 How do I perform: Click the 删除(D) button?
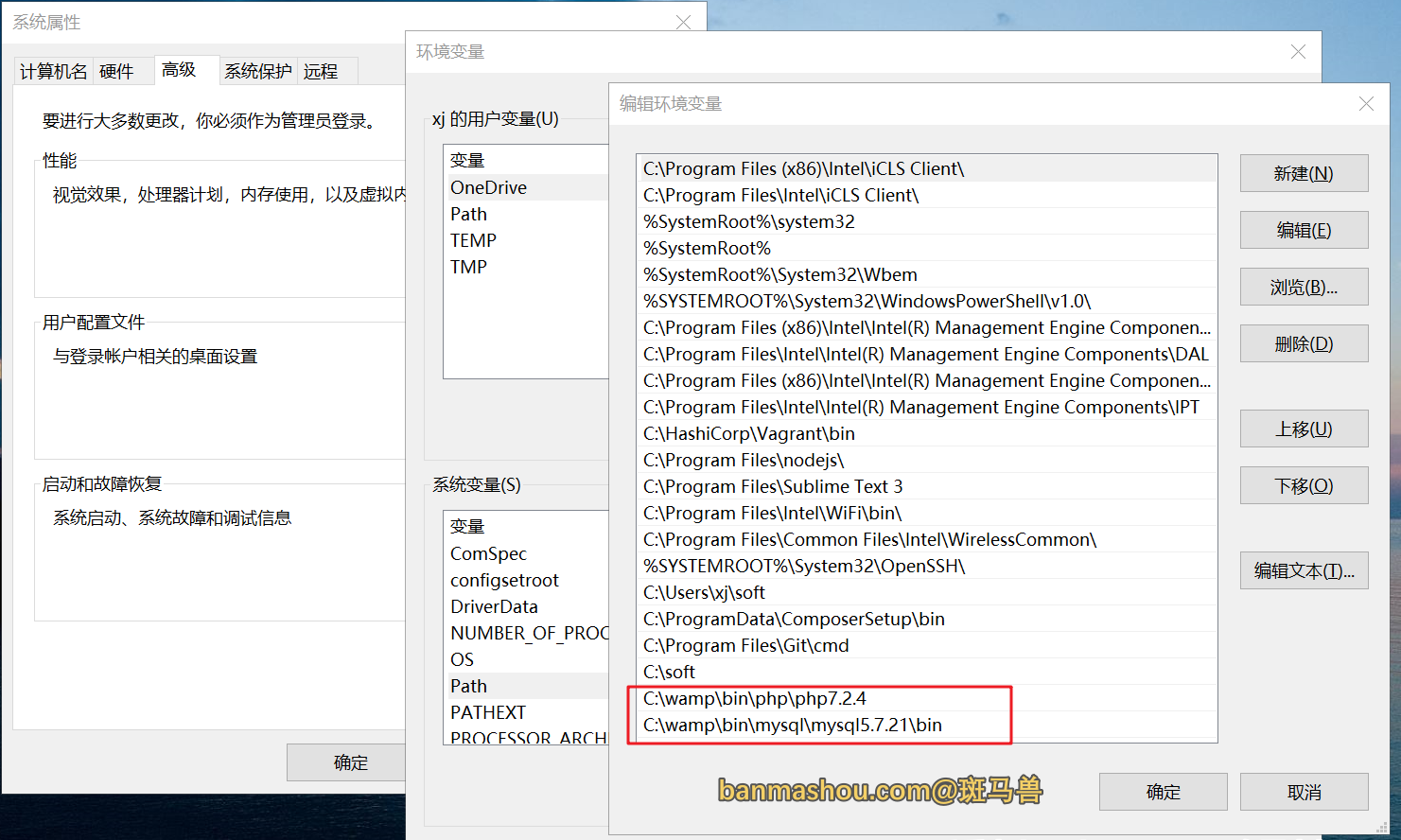pyautogui.click(x=1303, y=344)
